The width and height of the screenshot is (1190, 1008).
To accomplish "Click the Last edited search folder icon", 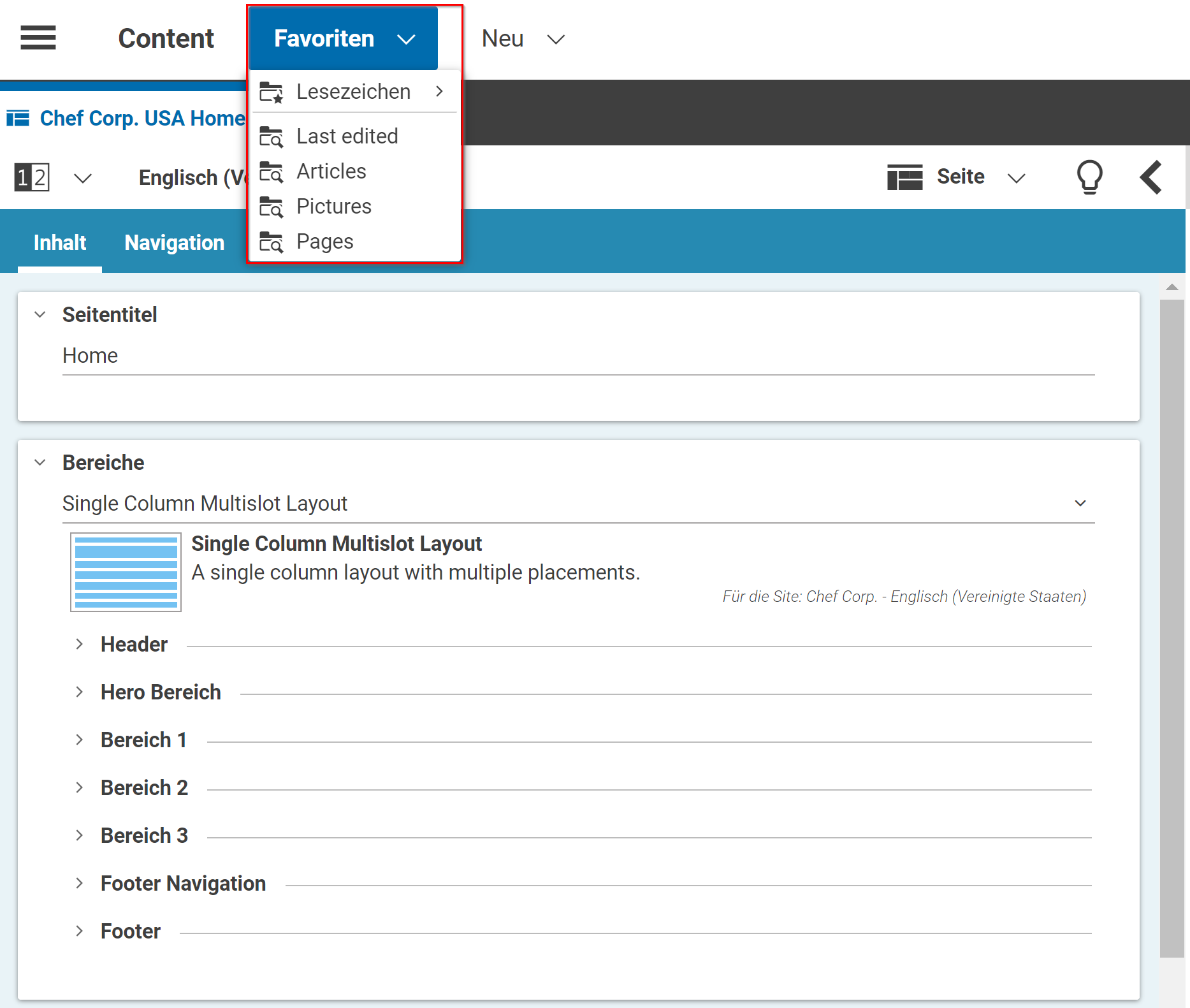I will [x=271, y=136].
